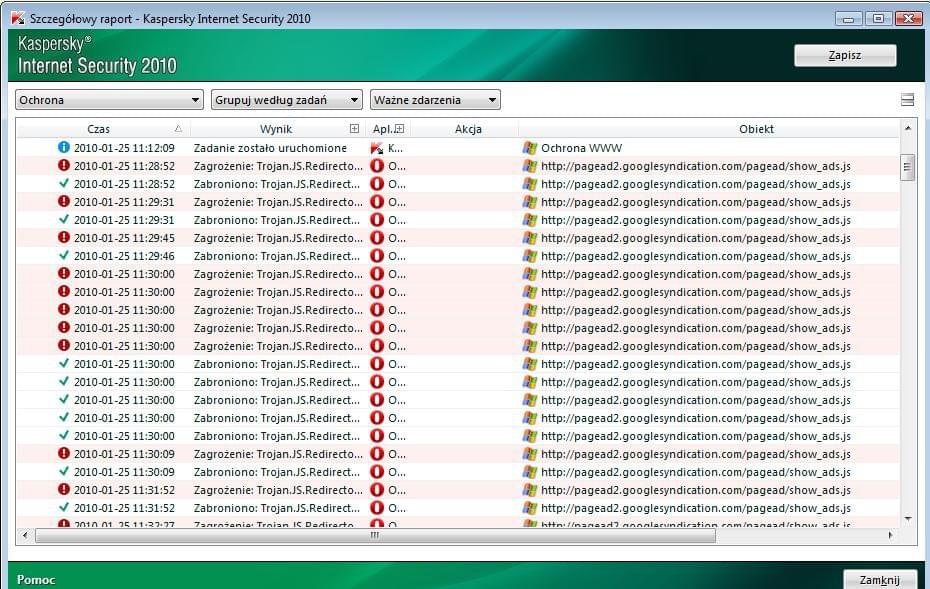This screenshot has height=589, width=930.
Task: Sort by the Czas column header
Action: 99,129
